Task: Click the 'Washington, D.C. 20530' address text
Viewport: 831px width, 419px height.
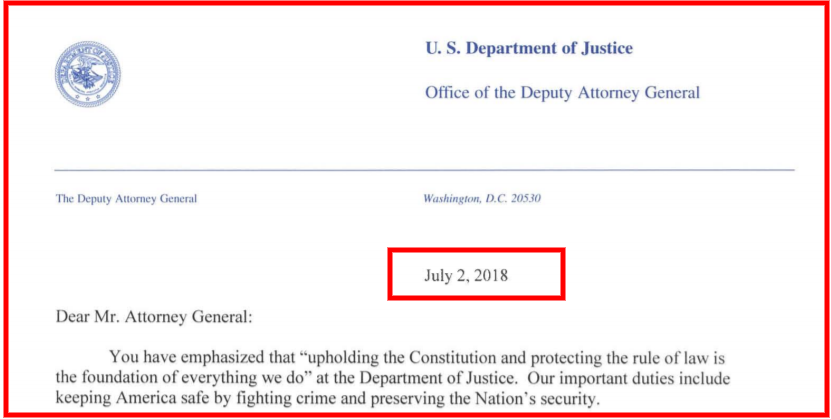Action: (x=482, y=199)
